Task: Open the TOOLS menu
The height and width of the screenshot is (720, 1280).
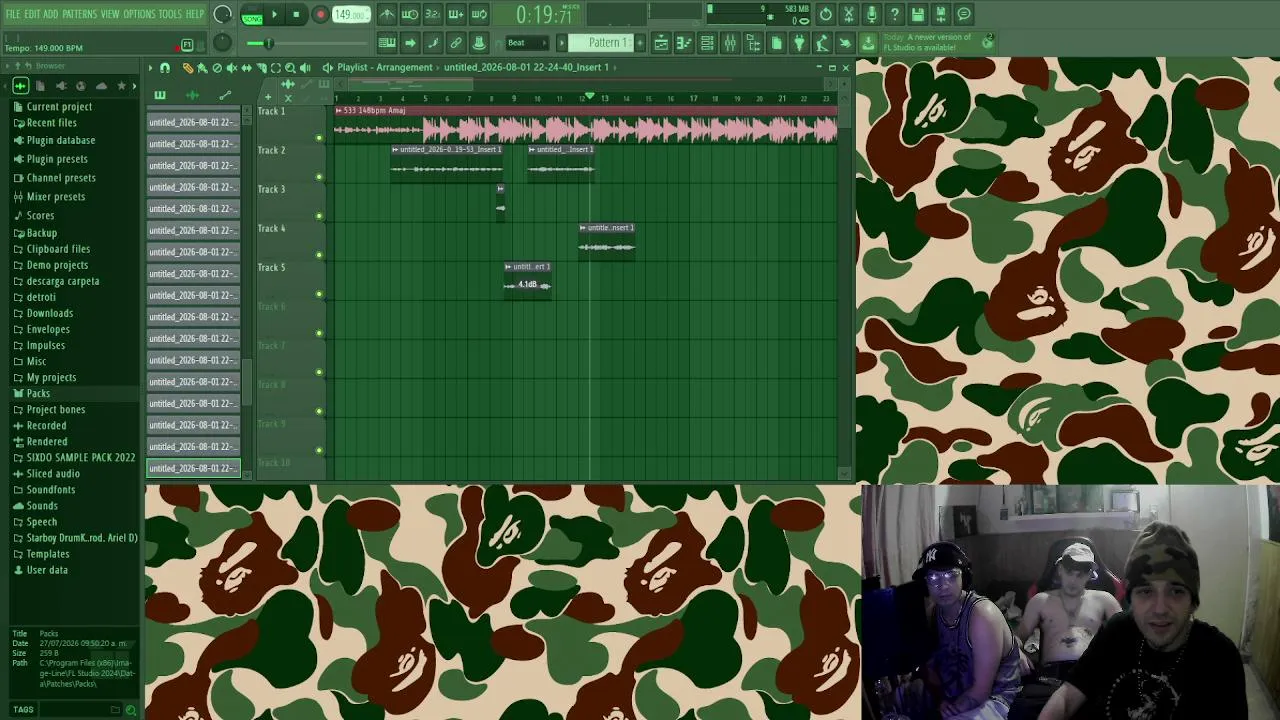Action: pos(170,14)
